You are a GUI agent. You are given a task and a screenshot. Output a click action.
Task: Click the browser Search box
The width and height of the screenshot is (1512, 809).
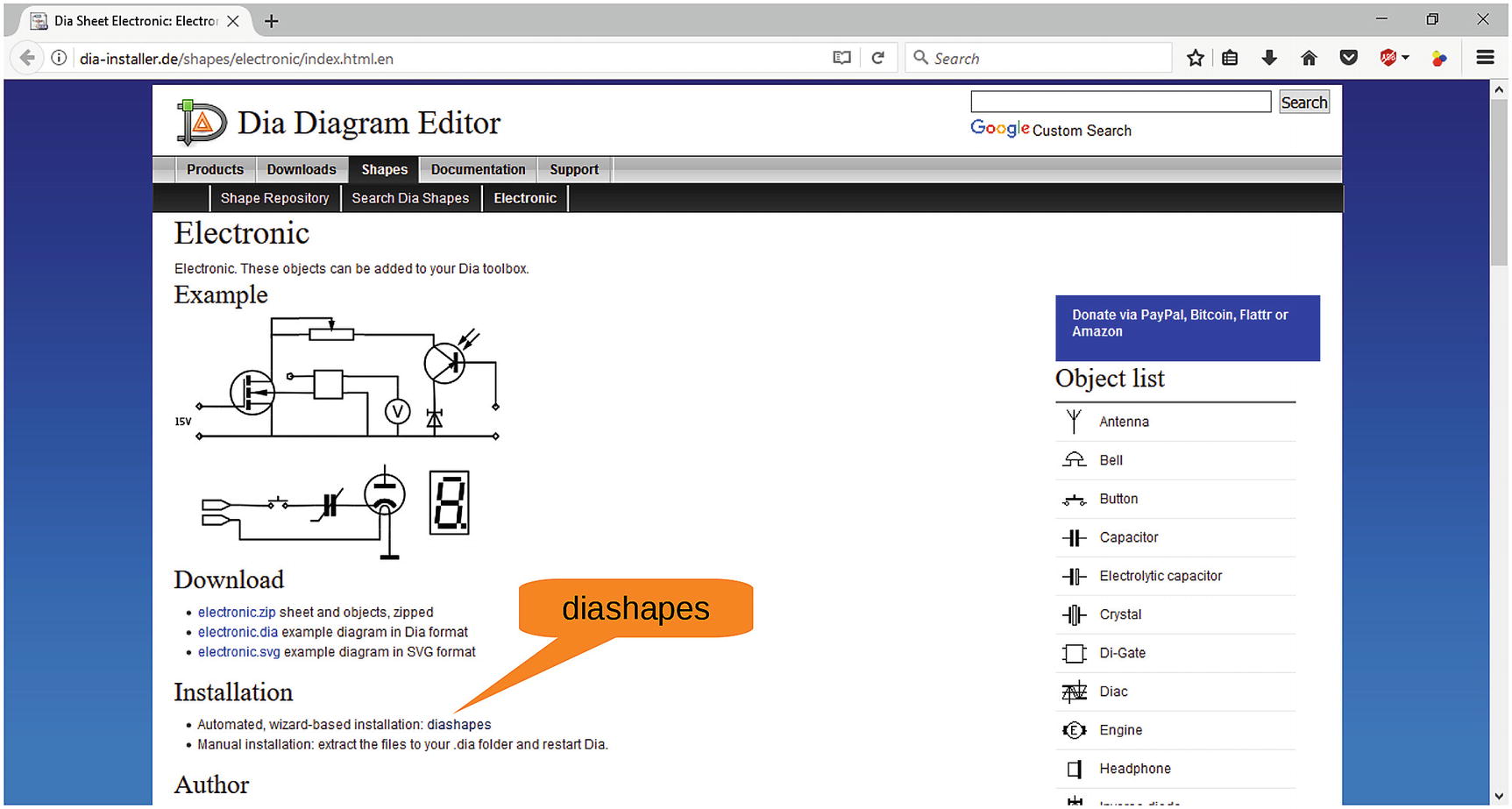pos(1039,58)
